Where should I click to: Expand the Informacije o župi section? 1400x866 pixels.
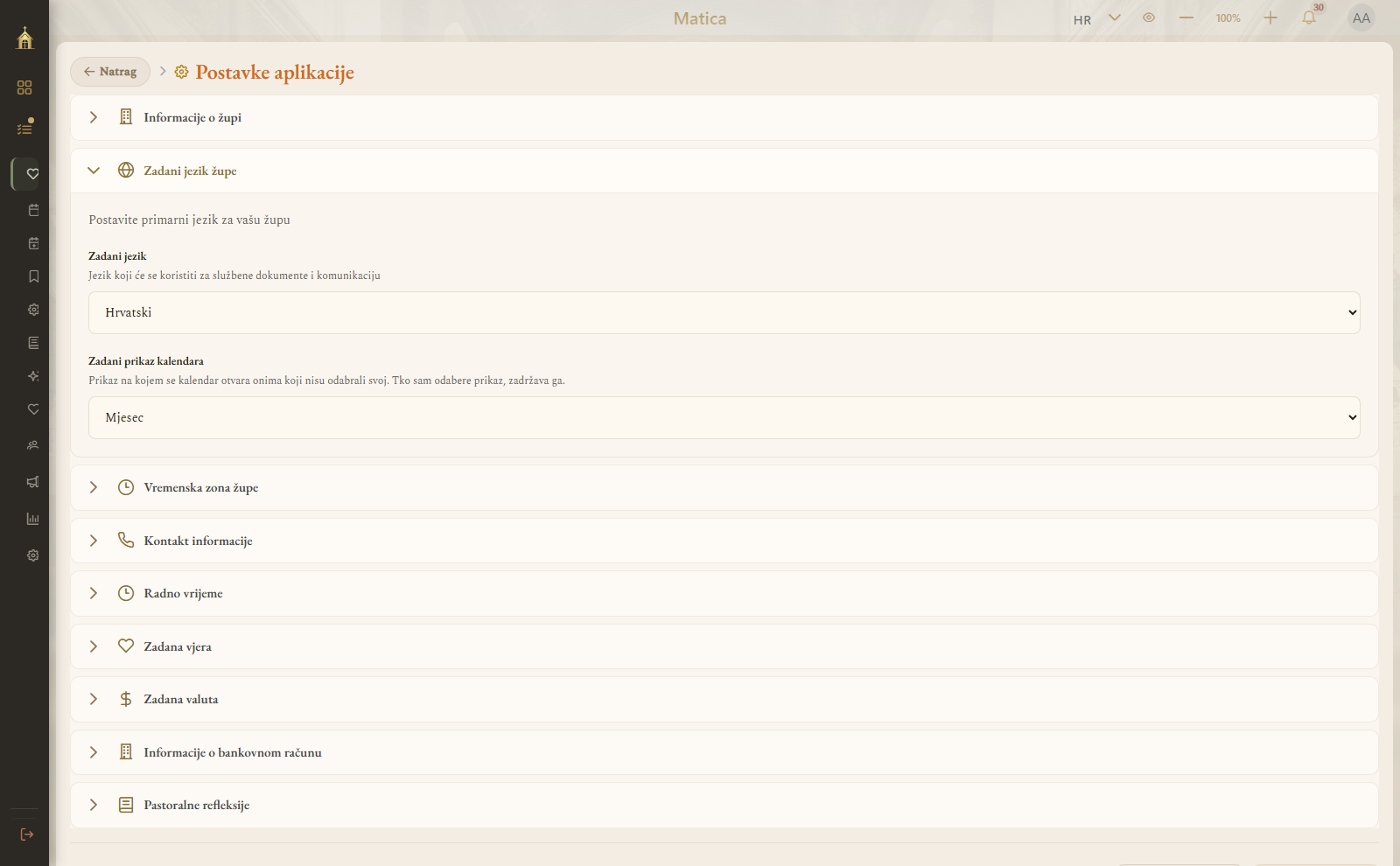point(724,117)
